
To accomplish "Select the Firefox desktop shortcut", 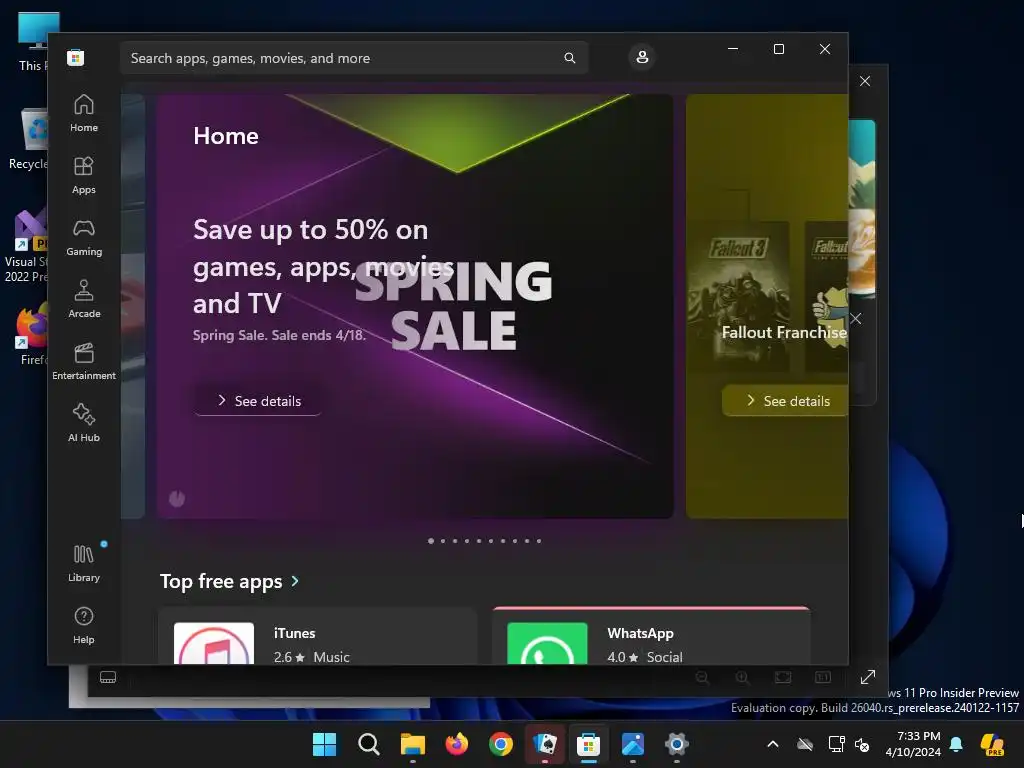I will click(31, 334).
